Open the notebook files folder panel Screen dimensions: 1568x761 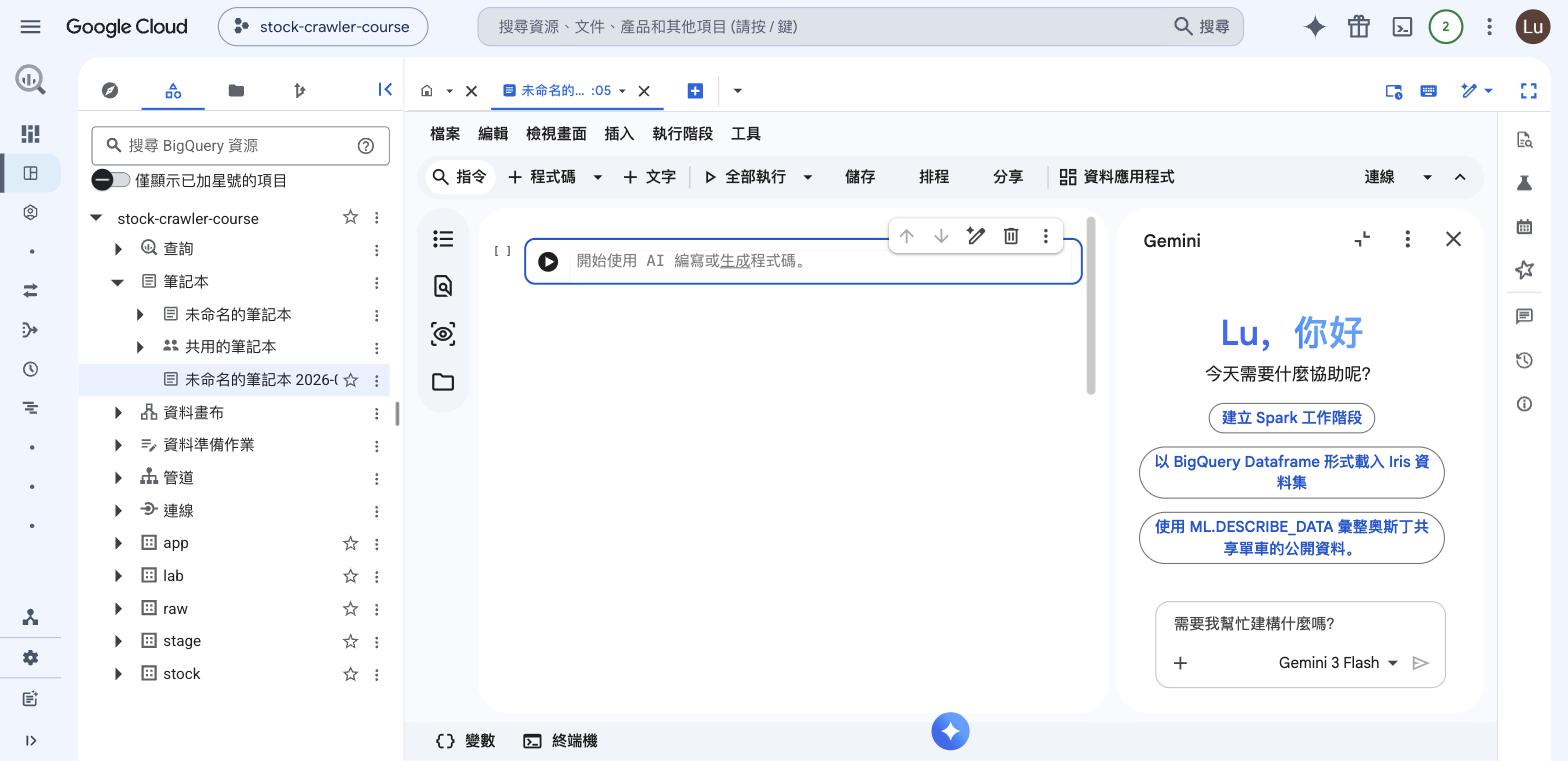[443, 382]
